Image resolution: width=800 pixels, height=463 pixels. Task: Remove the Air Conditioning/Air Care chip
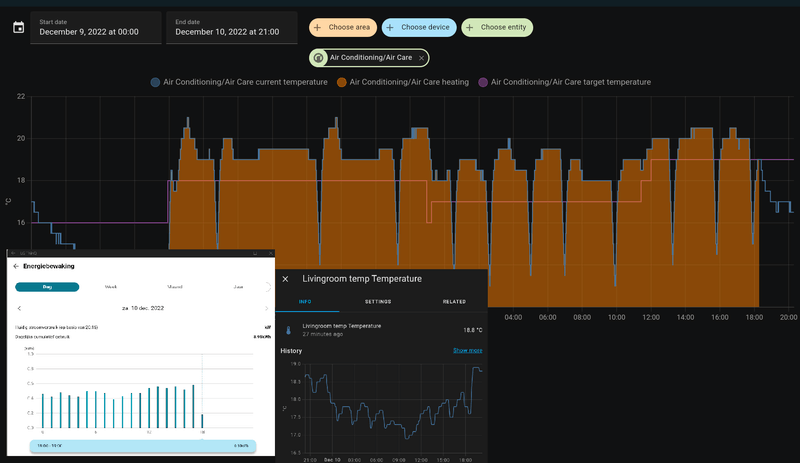click(422, 58)
